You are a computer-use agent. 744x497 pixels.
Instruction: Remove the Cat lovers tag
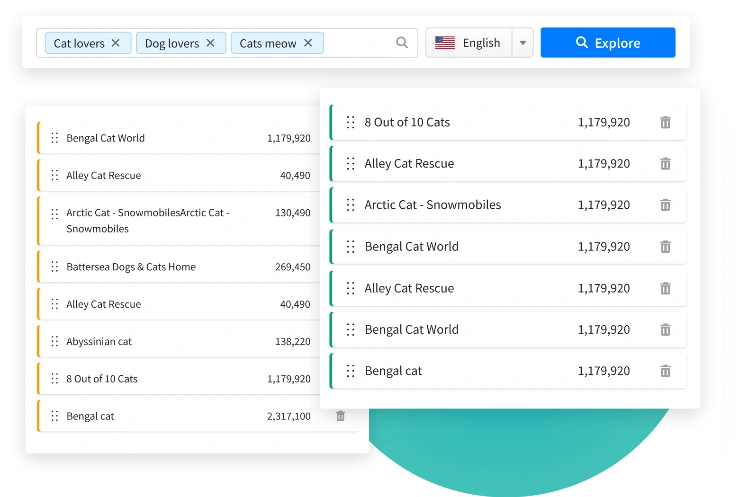tap(115, 43)
